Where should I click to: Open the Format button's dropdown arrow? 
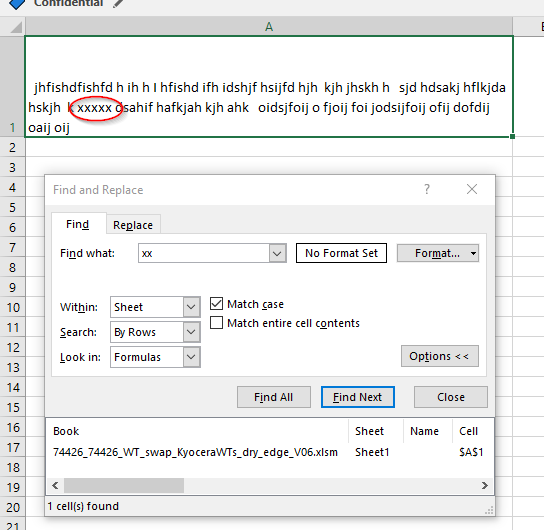473,253
